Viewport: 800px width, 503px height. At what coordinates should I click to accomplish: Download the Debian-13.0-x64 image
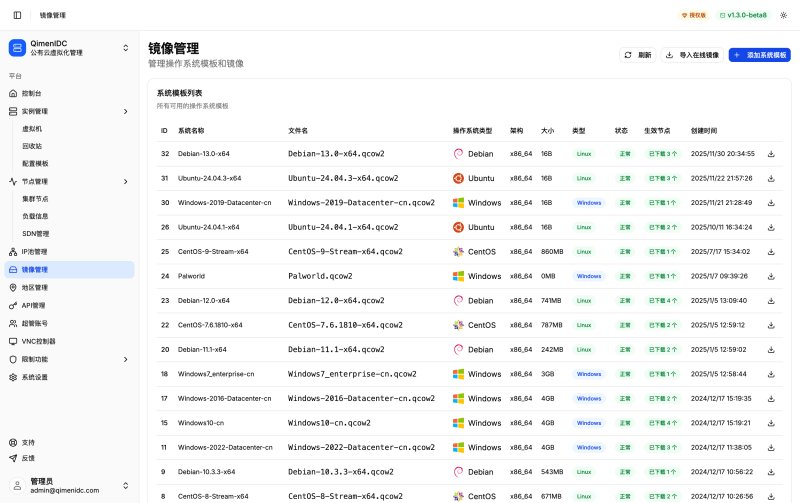click(x=771, y=154)
